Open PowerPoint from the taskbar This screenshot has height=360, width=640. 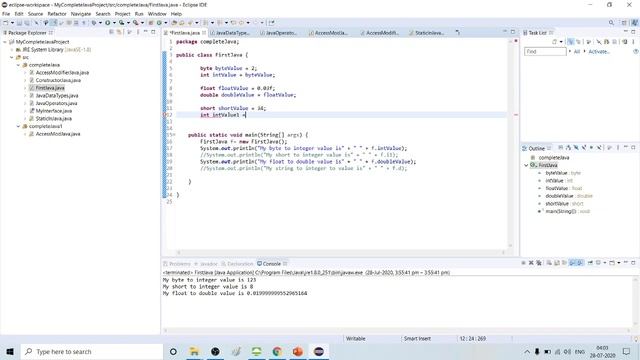[298, 351]
